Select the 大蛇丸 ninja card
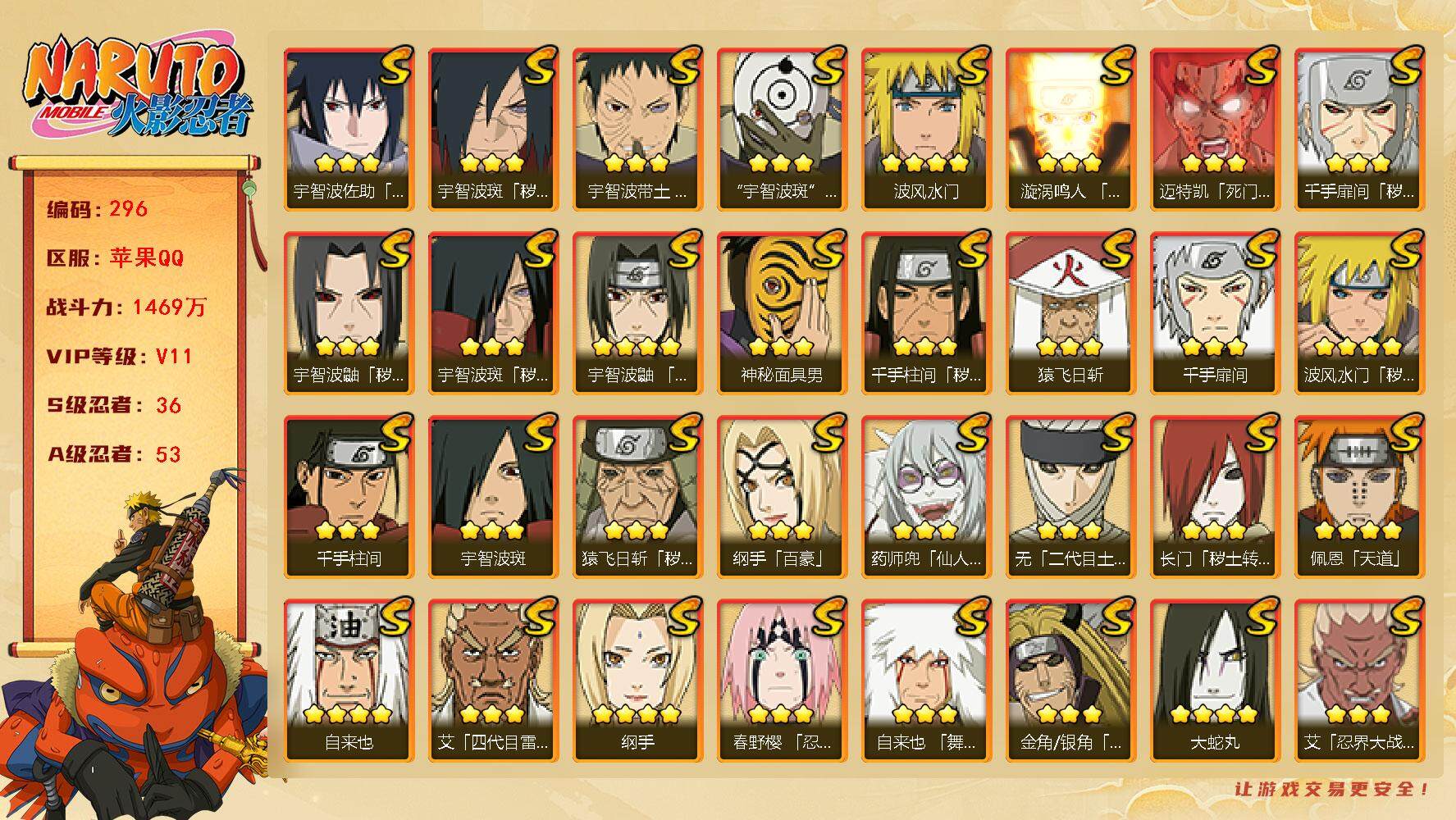 [x=1215, y=680]
